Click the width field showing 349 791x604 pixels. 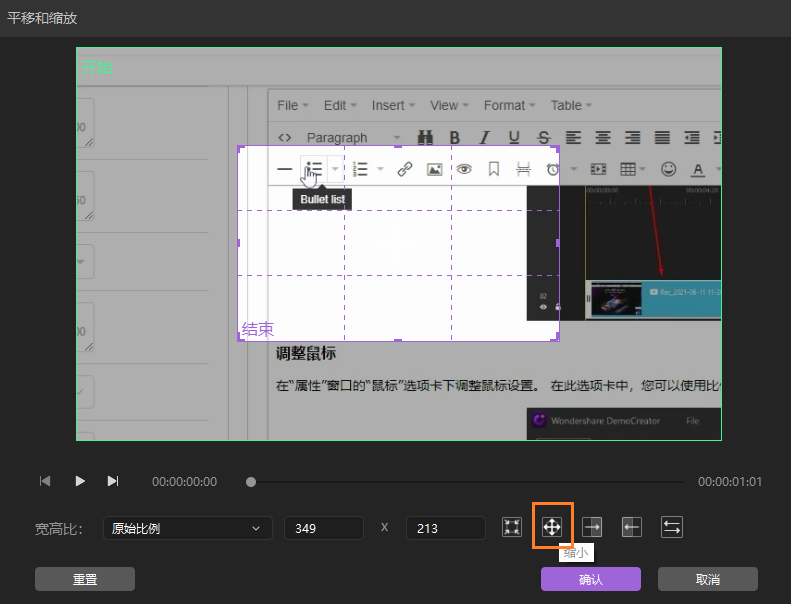pyautogui.click(x=324, y=528)
